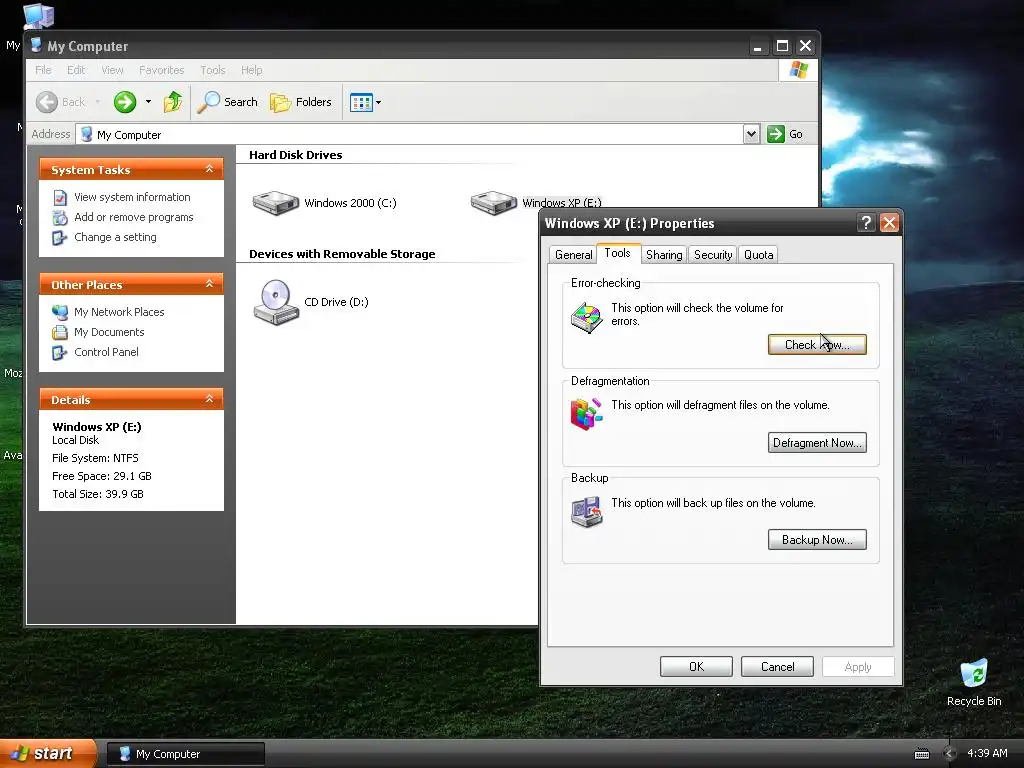Click the My Network Places icon
Image resolution: width=1024 pixels, height=768 pixels.
tap(59, 312)
